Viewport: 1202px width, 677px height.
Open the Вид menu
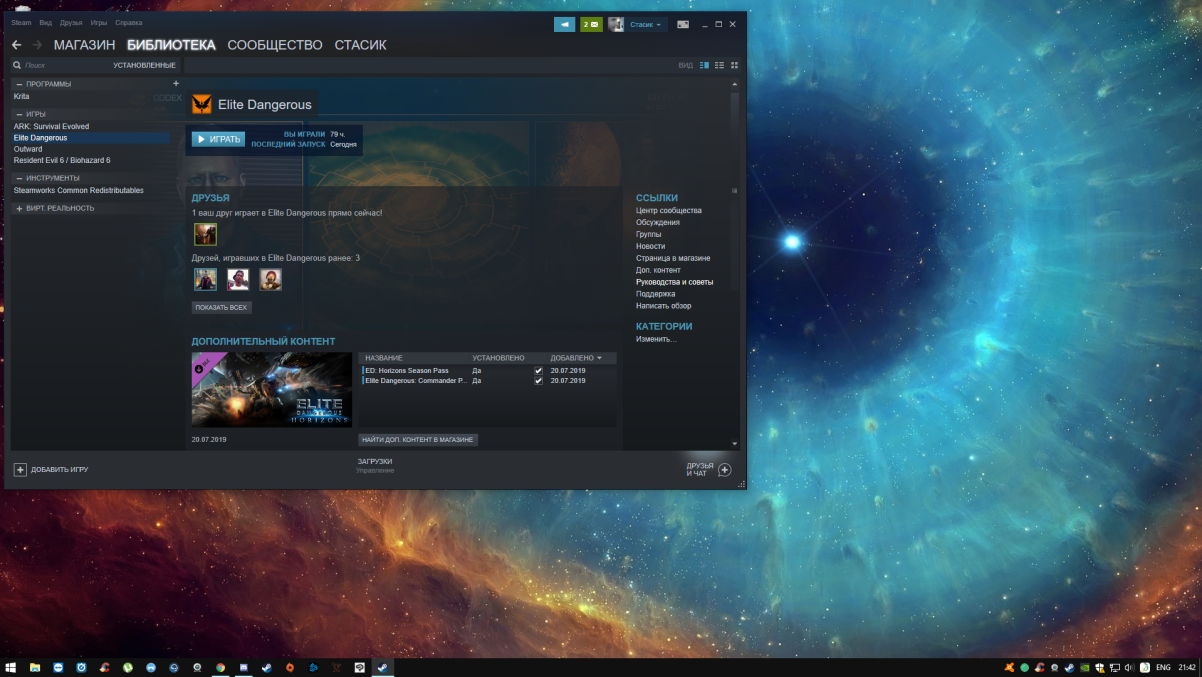46,22
